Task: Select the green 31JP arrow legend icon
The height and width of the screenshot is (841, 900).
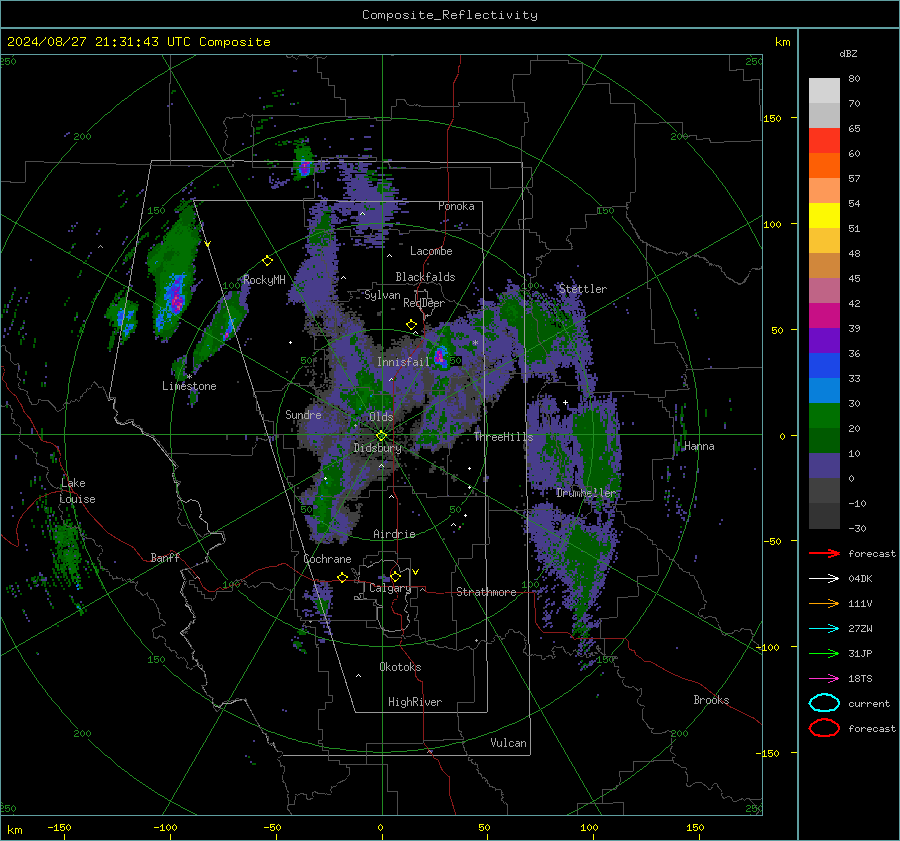Action: 824,653
